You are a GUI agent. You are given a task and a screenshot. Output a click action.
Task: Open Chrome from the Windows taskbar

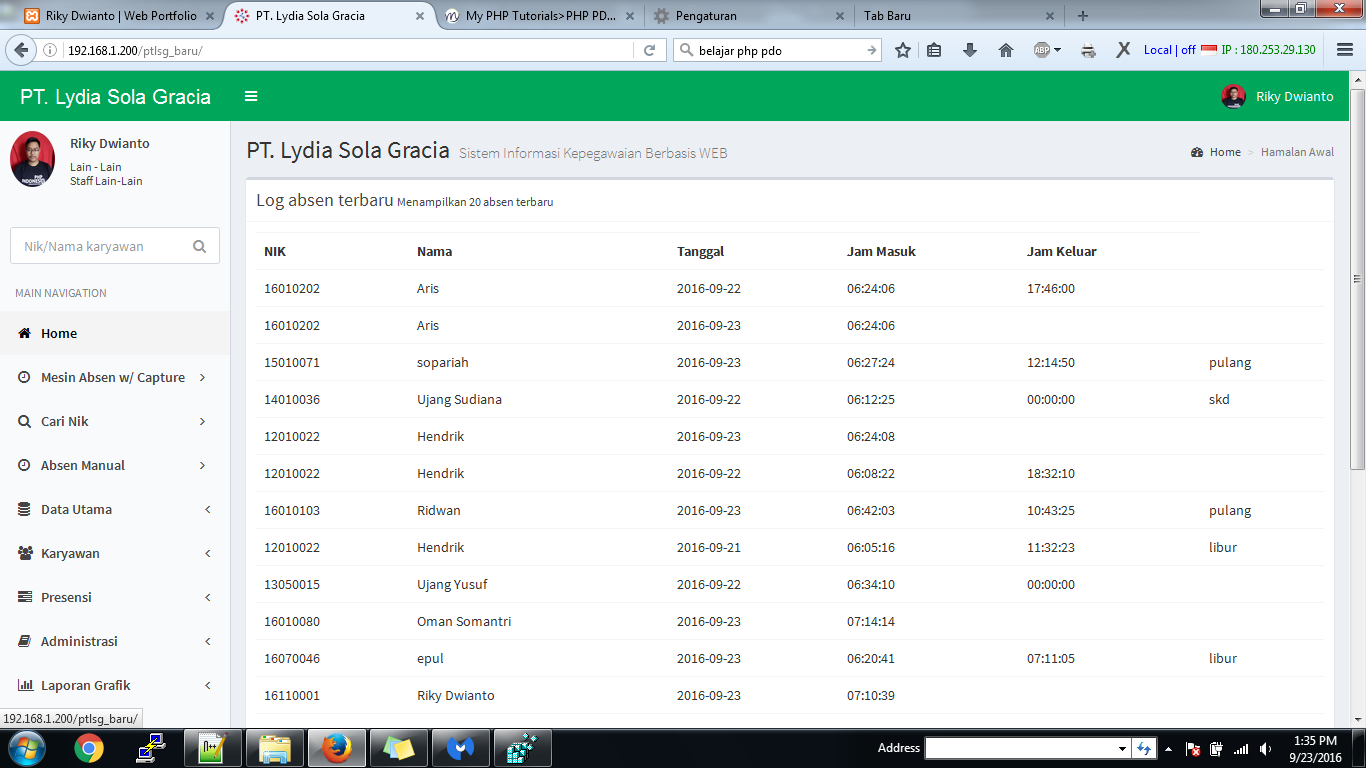89,748
